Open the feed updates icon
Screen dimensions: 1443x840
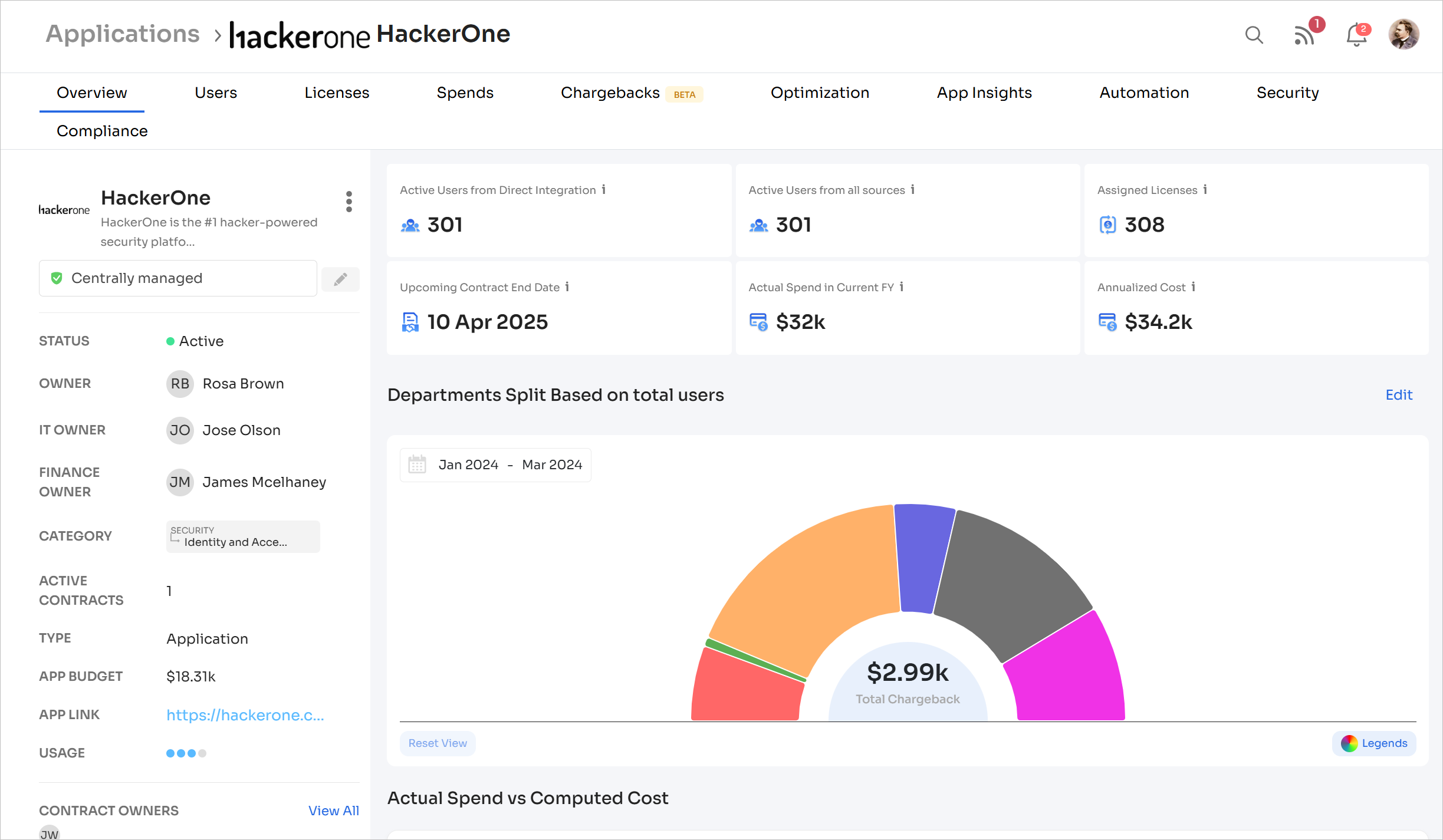1304,35
